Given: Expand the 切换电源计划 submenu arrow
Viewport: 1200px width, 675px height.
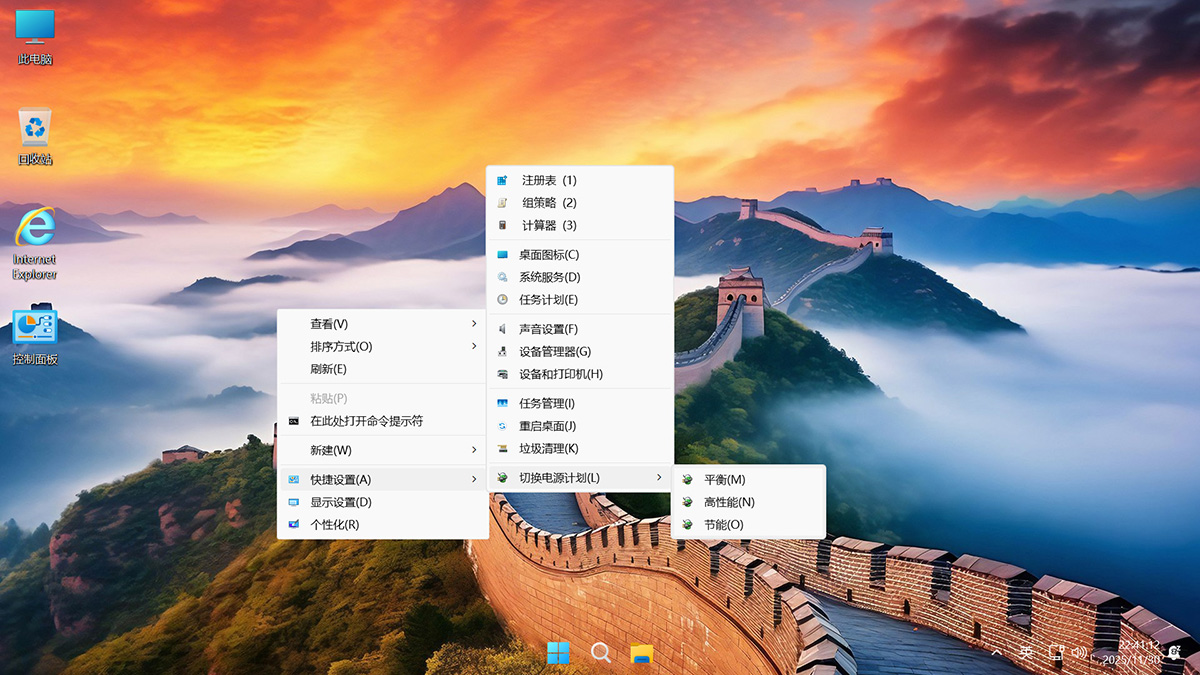Looking at the screenshot, I should [x=661, y=477].
